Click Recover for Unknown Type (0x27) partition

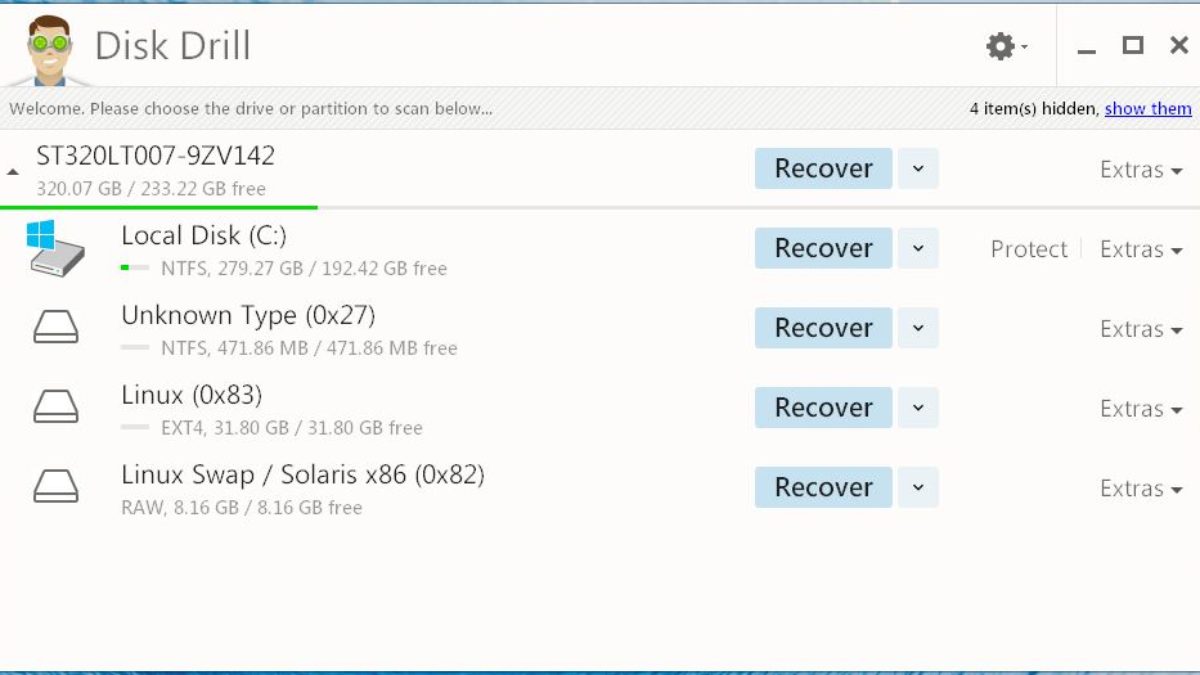823,328
